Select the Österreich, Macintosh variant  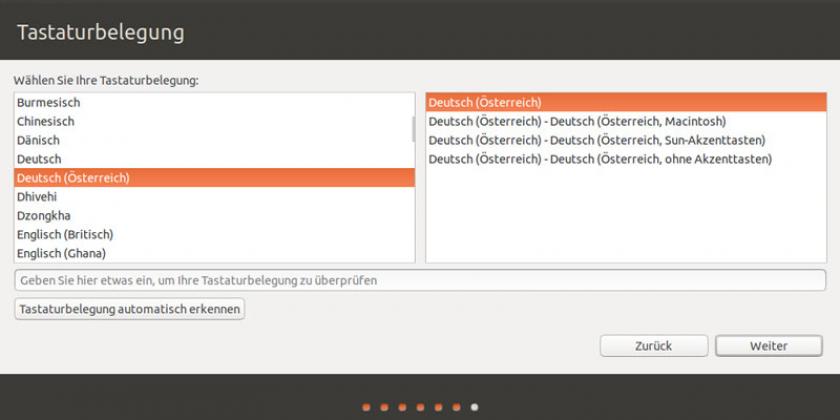point(577,121)
